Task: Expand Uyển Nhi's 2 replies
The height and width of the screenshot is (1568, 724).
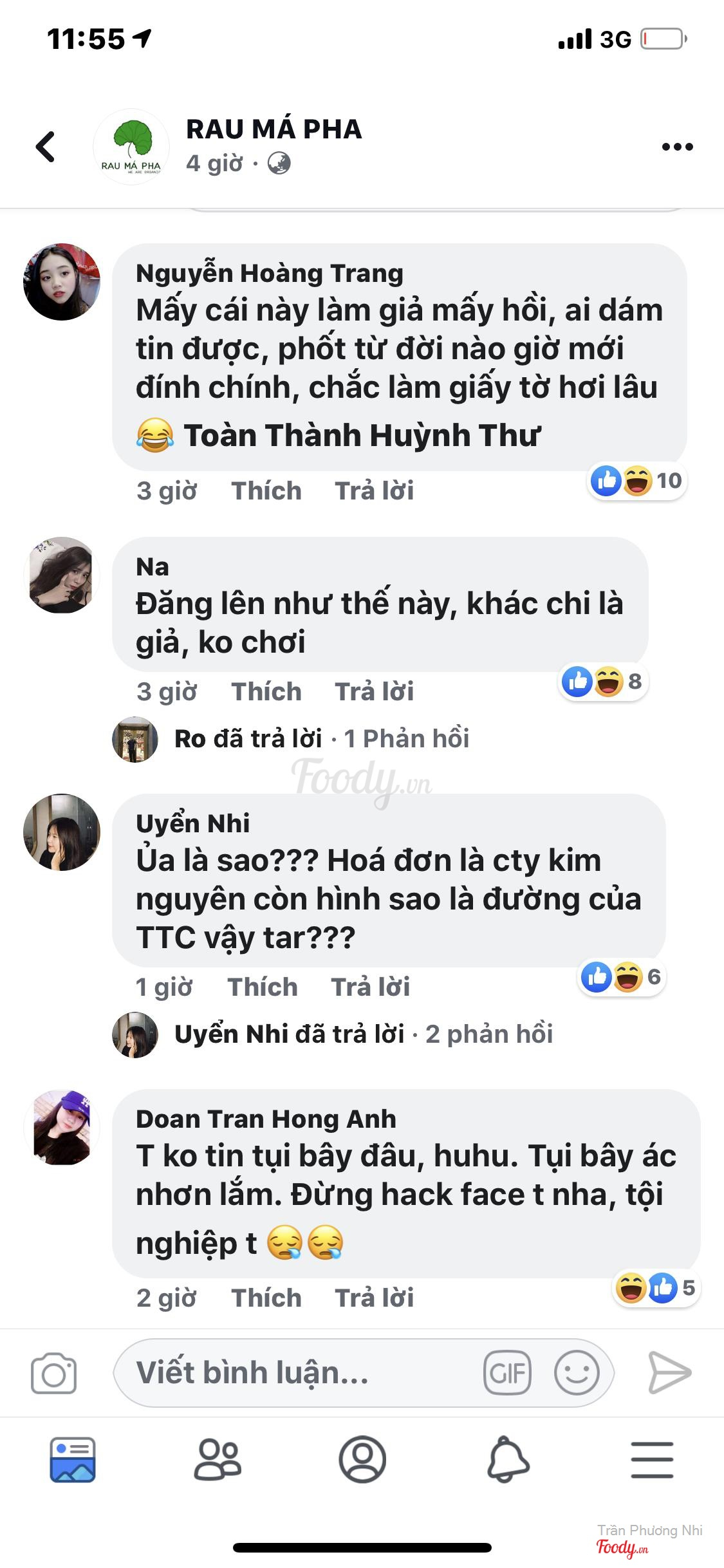Action: pyautogui.click(x=364, y=1034)
